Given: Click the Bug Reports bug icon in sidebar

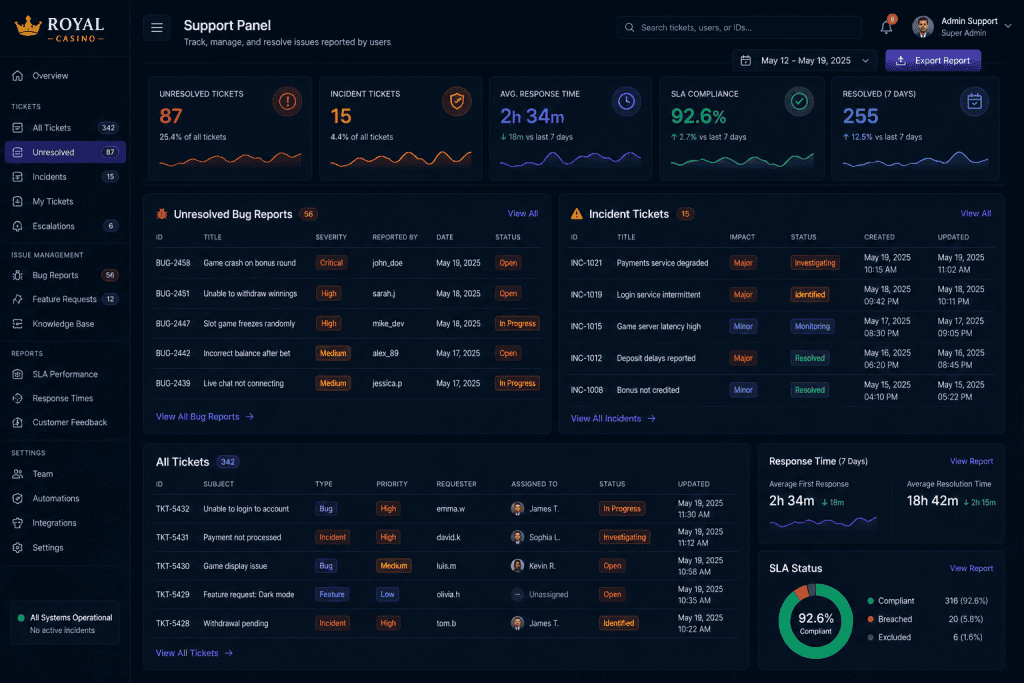Looking at the screenshot, I should click(18, 275).
